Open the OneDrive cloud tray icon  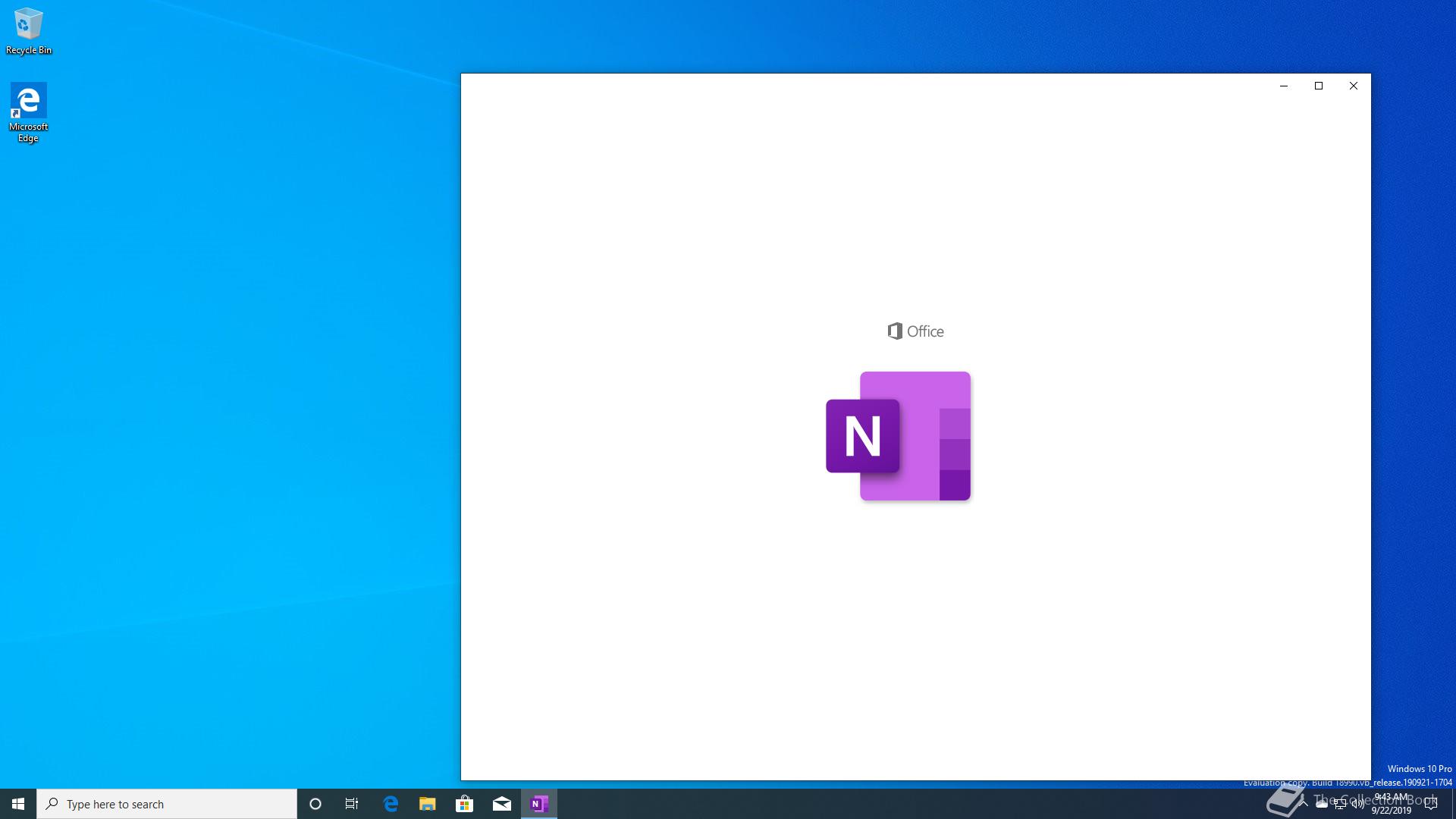point(1322,804)
